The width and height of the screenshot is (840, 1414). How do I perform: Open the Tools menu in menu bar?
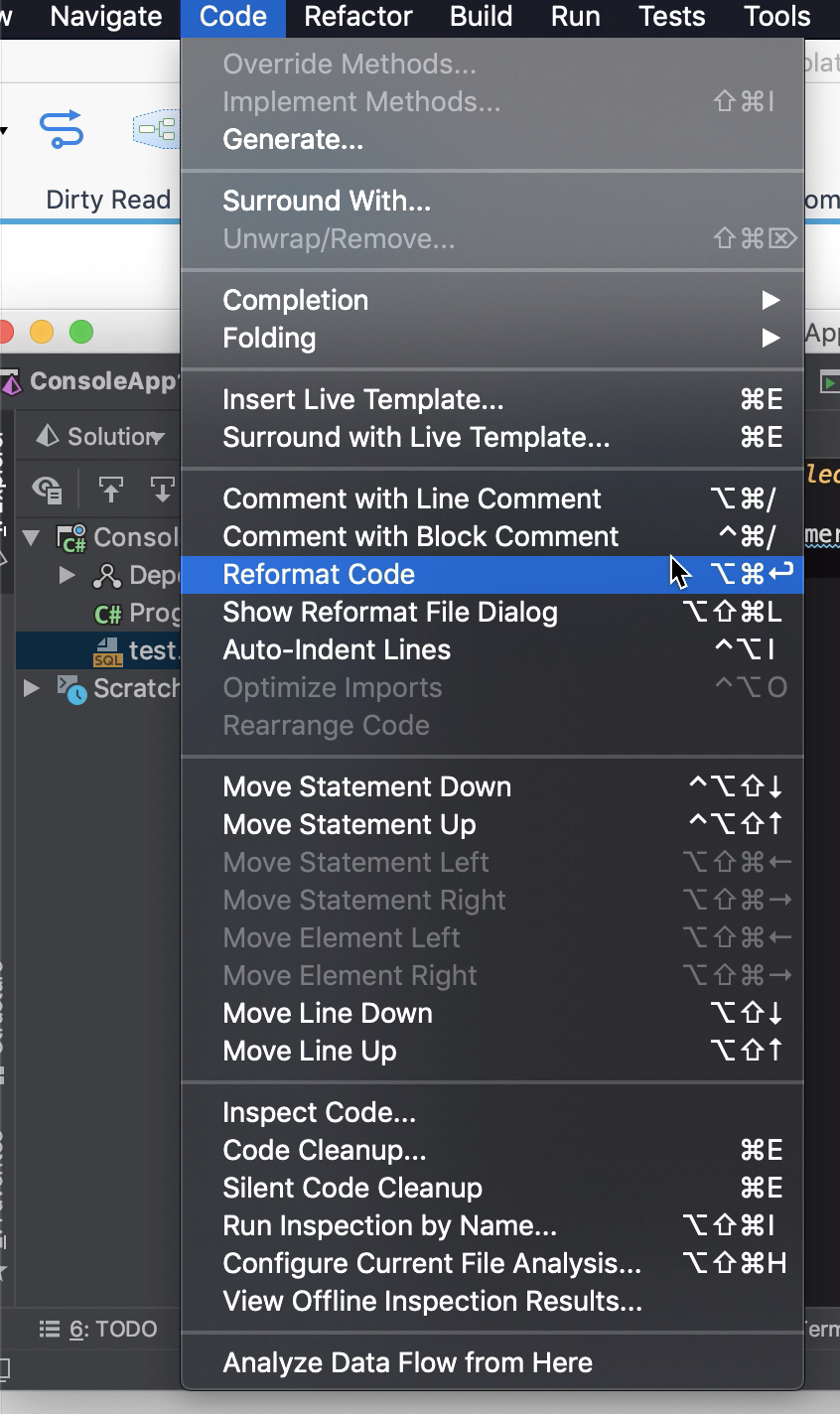point(776,17)
